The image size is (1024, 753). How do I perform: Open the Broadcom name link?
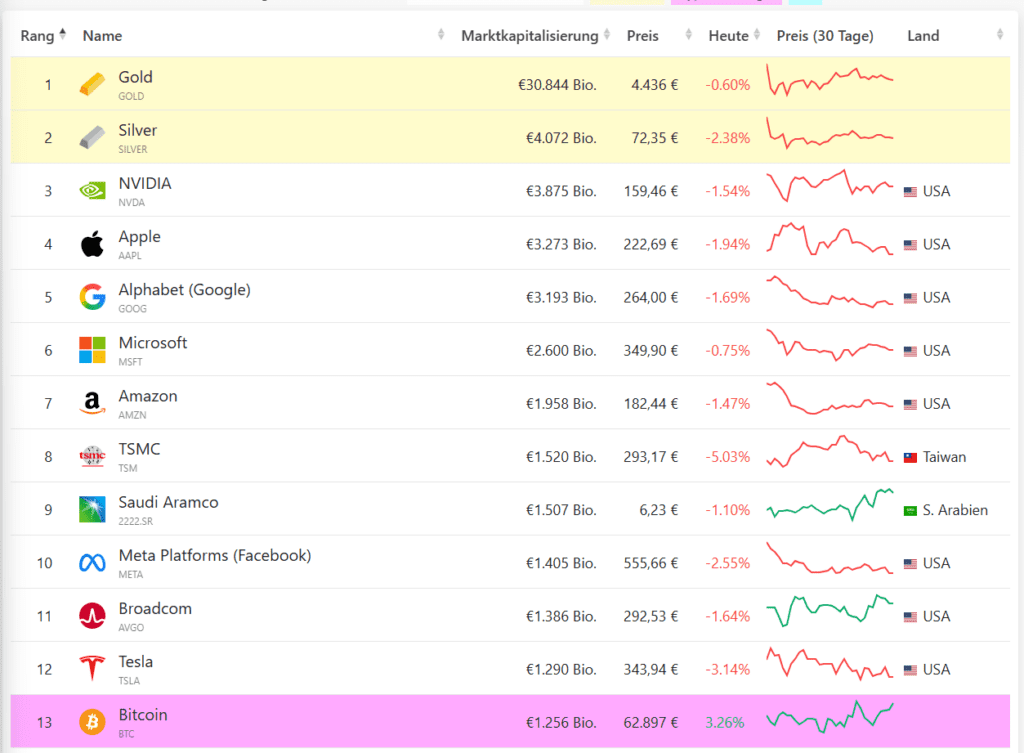tap(155, 608)
